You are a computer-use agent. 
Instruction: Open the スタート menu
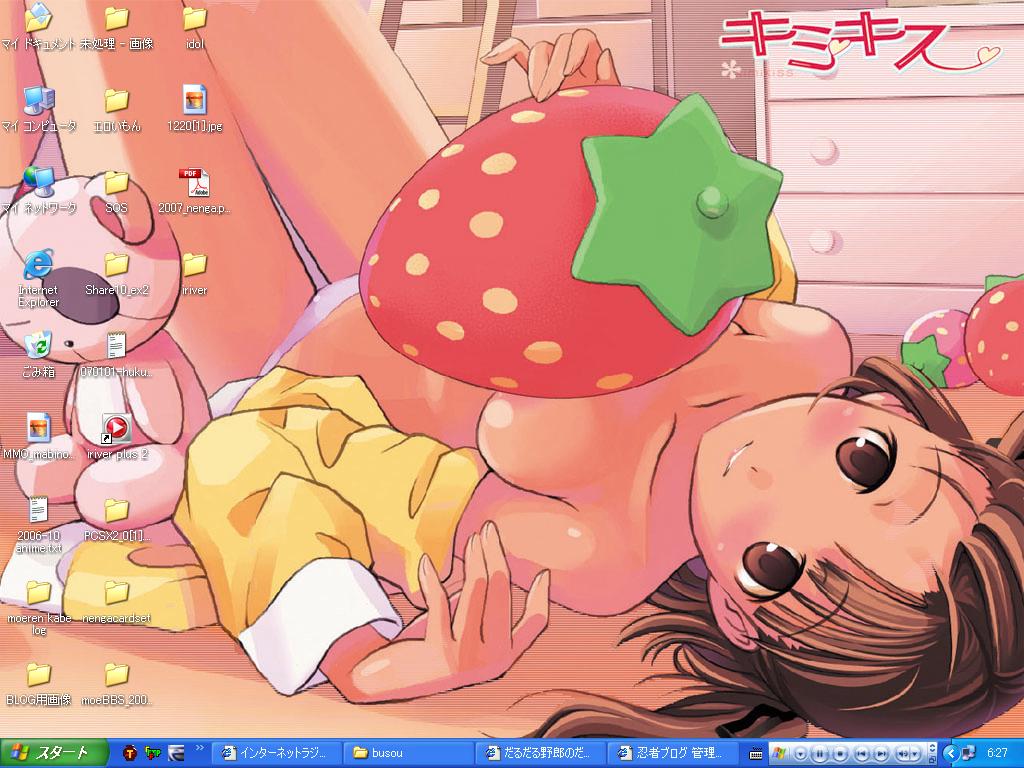pyautogui.click(x=54, y=753)
